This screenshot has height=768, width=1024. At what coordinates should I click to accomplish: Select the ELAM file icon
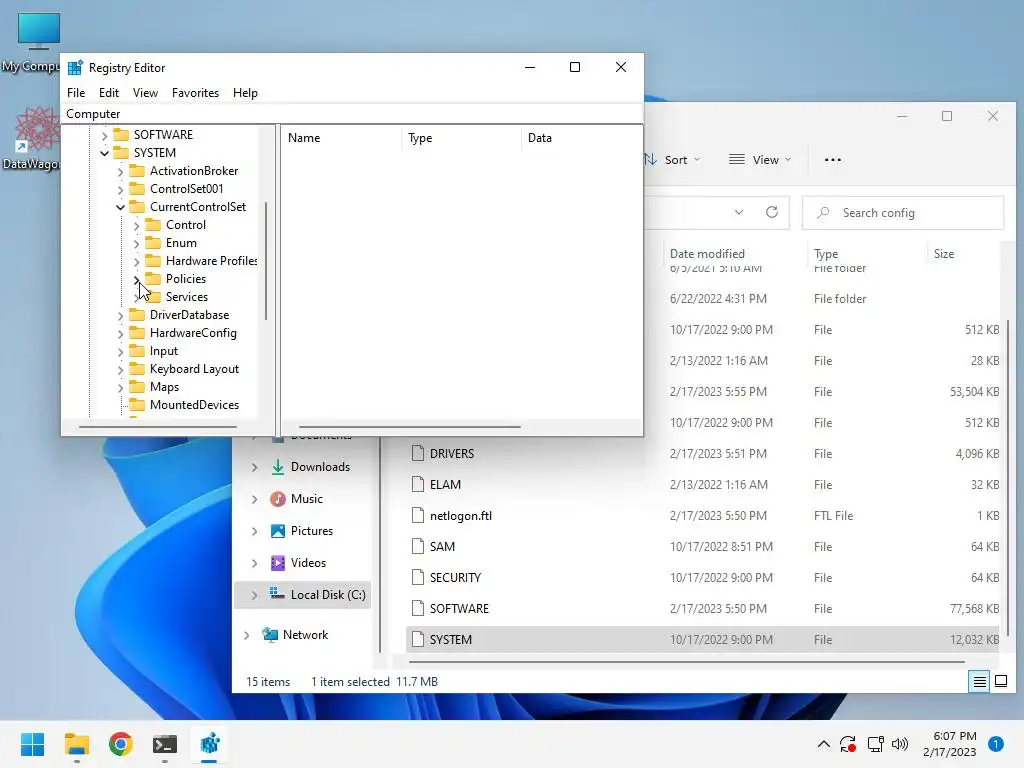[x=418, y=485]
